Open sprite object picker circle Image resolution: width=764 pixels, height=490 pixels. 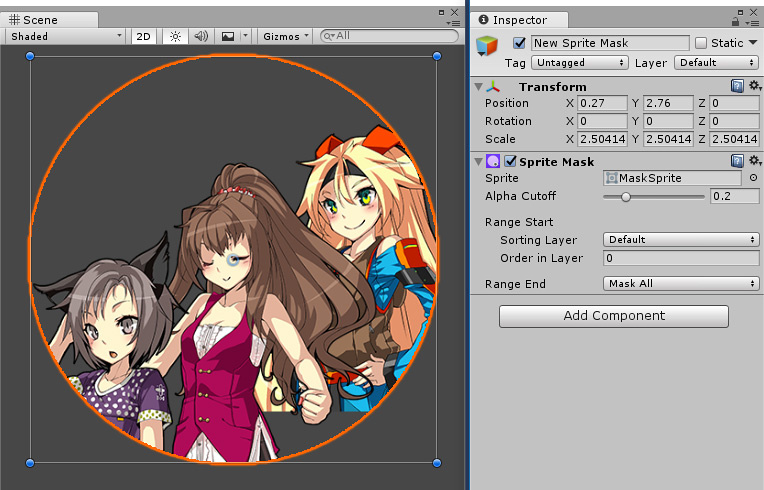tap(753, 178)
